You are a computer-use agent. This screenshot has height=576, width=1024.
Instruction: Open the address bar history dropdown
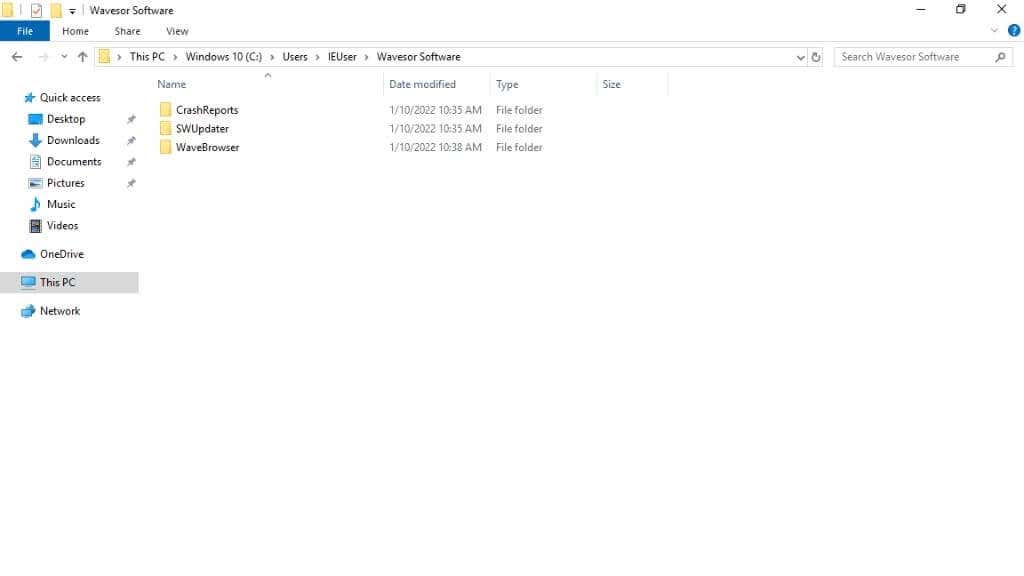800,57
